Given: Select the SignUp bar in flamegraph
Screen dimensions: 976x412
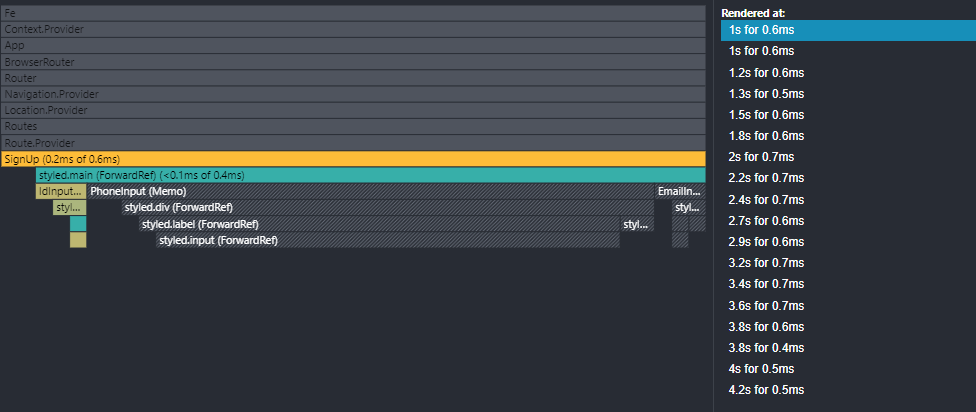Looking at the screenshot, I should click(353, 159).
